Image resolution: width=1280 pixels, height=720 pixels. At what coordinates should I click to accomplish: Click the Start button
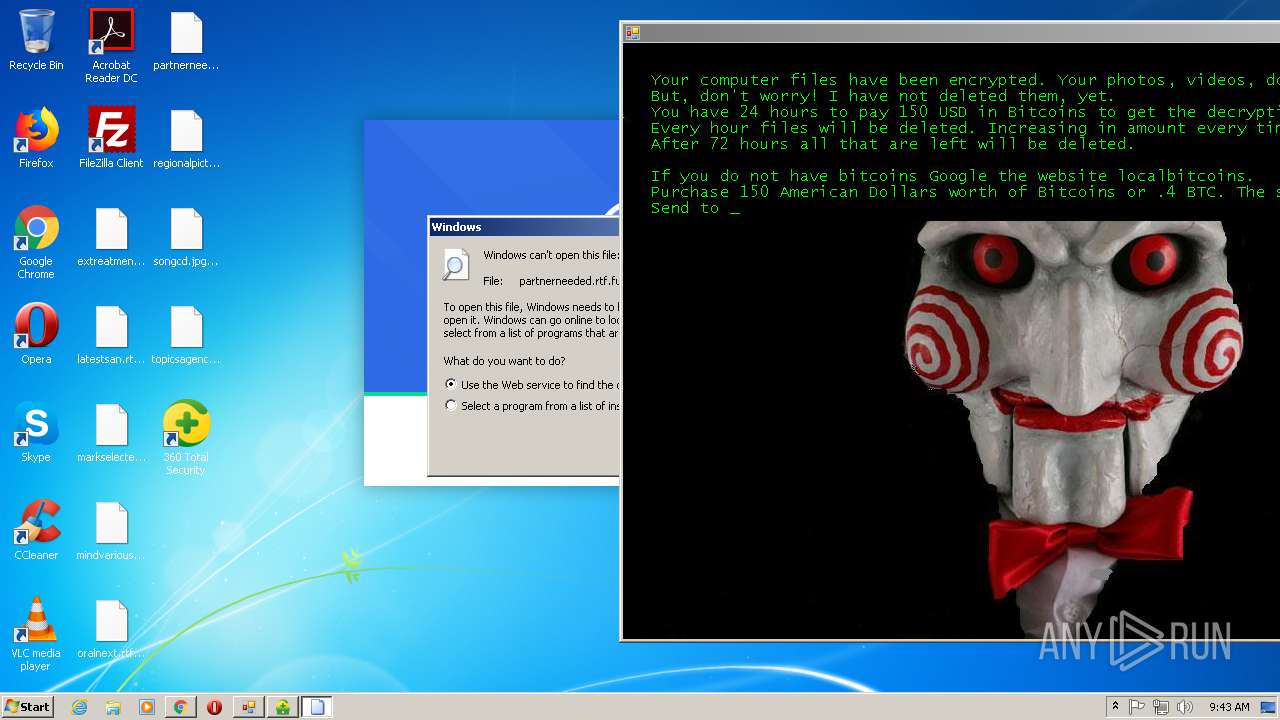(x=28, y=707)
